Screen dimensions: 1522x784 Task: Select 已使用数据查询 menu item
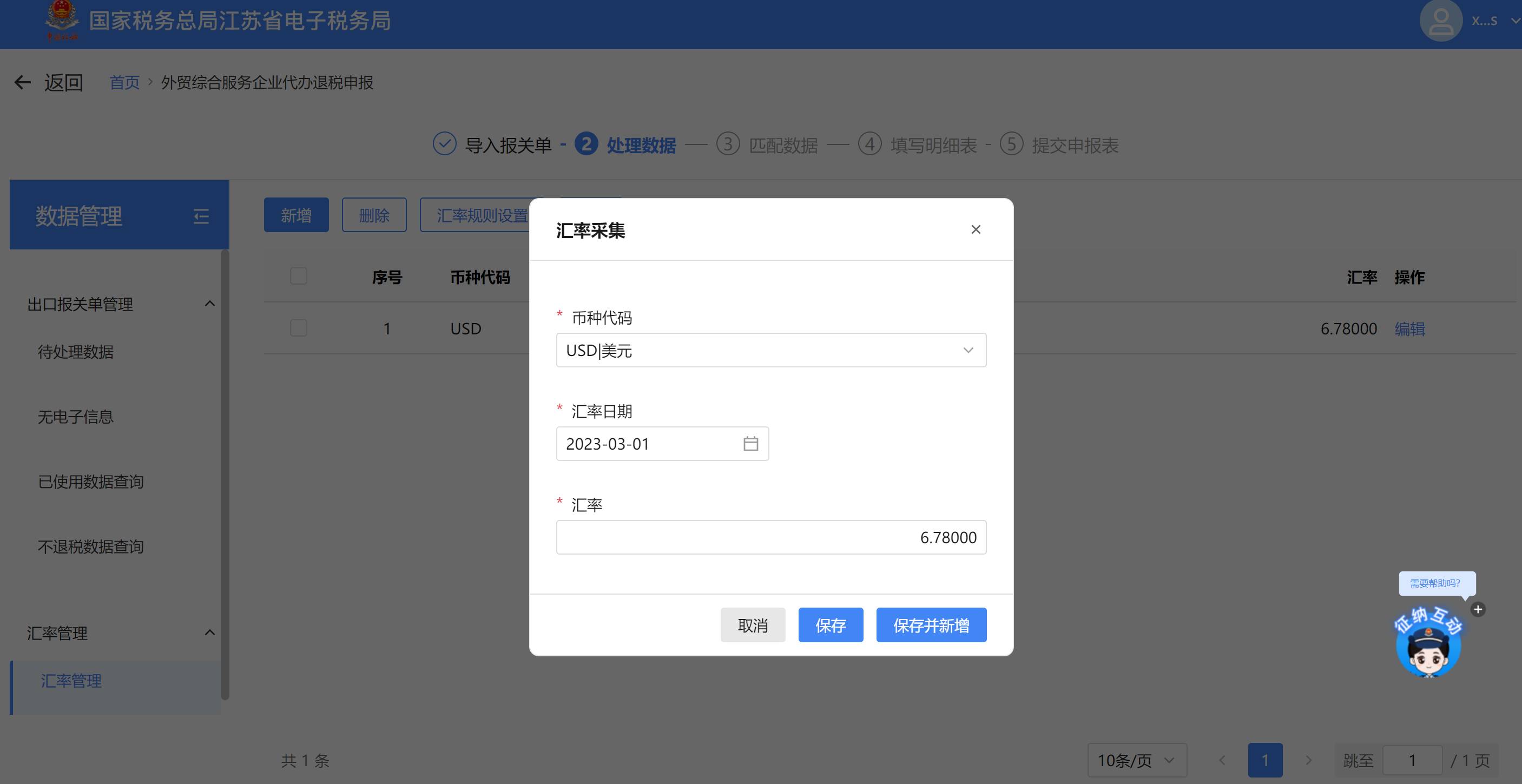(x=90, y=482)
